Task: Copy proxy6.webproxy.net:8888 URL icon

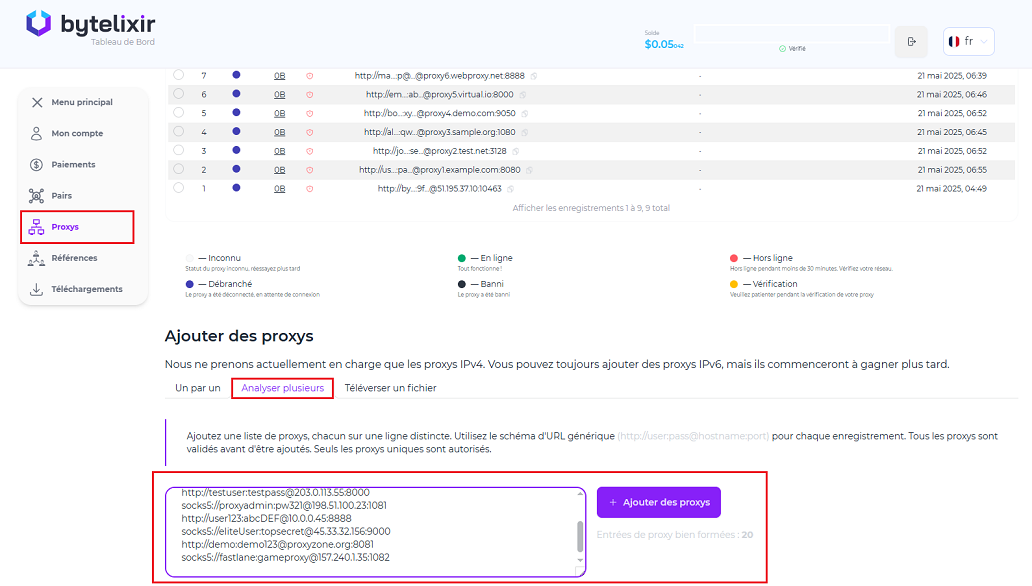Action: [x=534, y=76]
